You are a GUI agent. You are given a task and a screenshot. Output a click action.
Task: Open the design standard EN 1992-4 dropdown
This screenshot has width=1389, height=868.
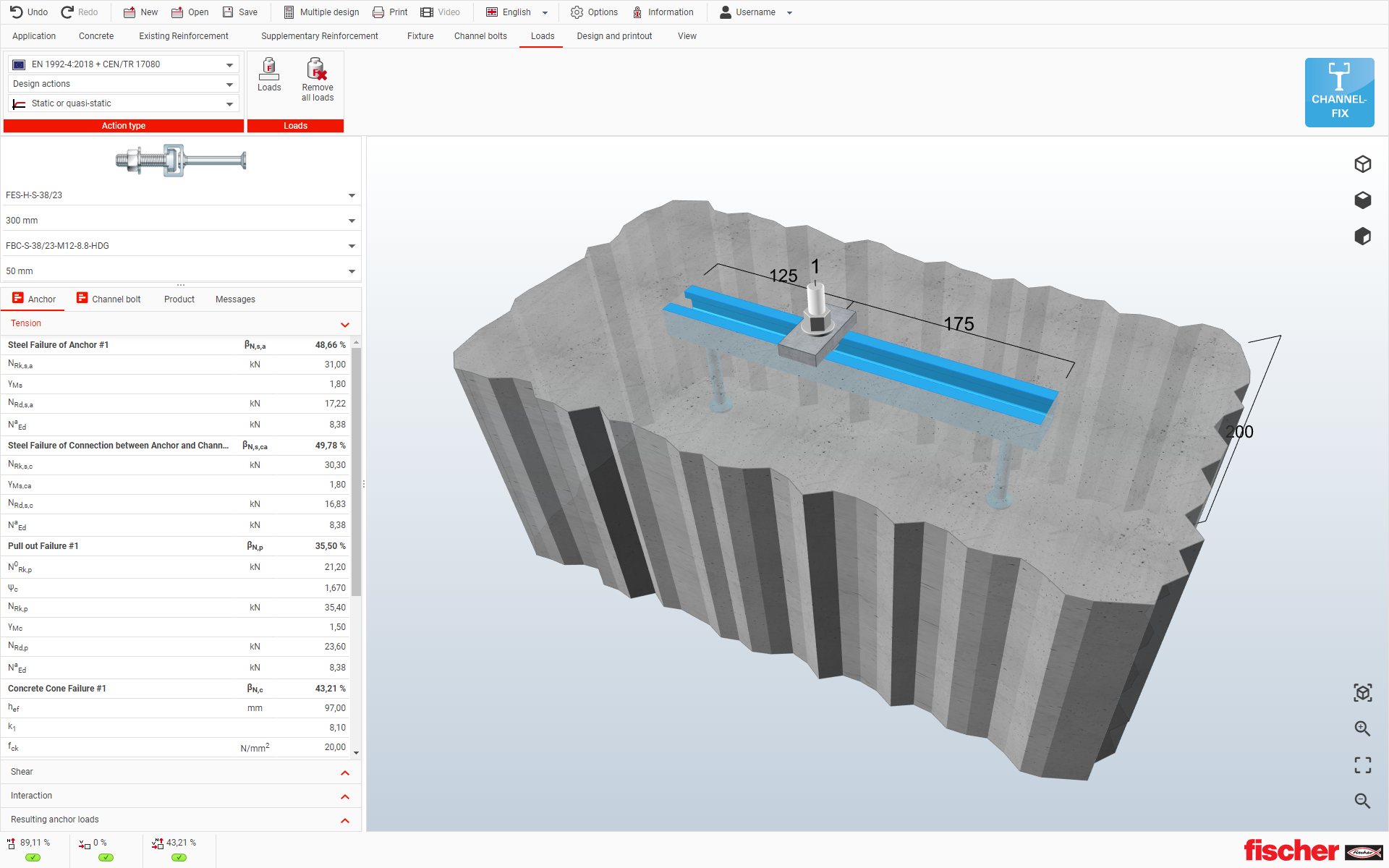pos(229,64)
